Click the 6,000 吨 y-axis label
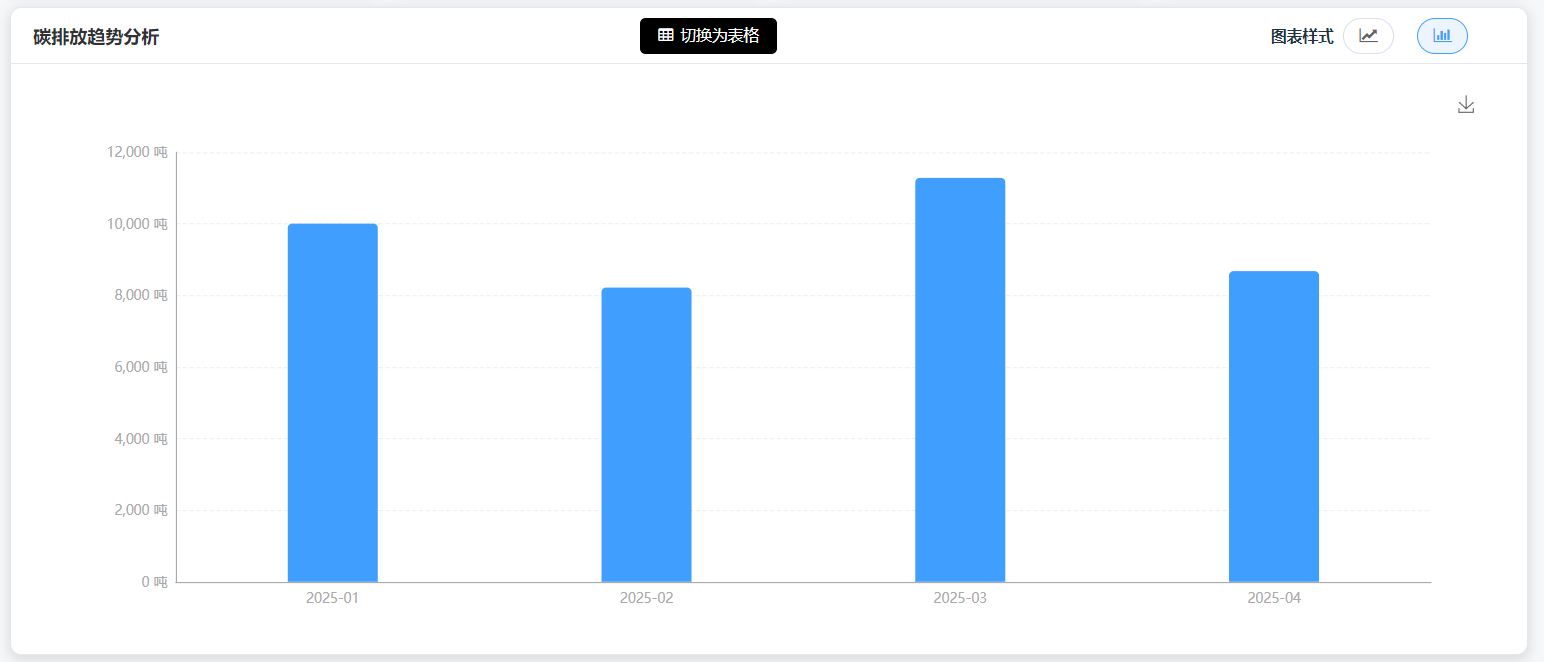 (140, 367)
